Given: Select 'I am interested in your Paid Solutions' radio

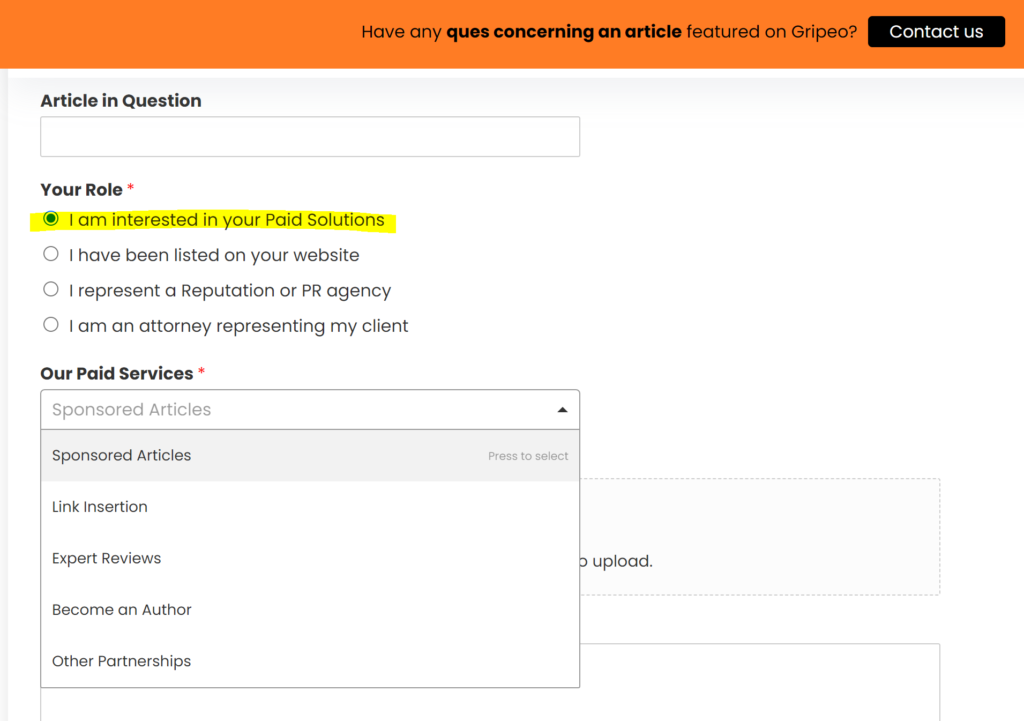Looking at the screenshot, I should 51,220.
